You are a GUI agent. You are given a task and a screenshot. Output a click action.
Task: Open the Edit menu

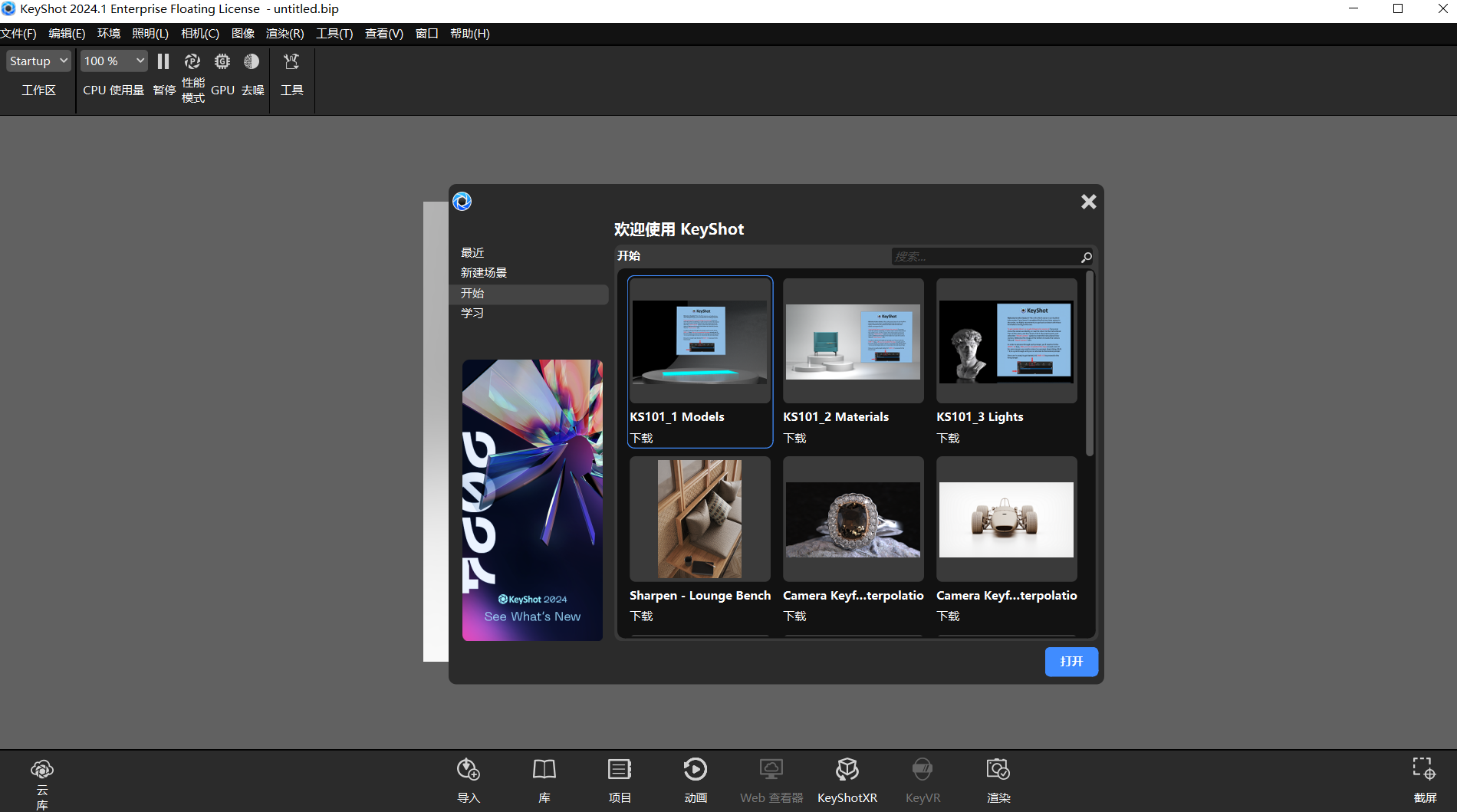[x=67, y=34]
